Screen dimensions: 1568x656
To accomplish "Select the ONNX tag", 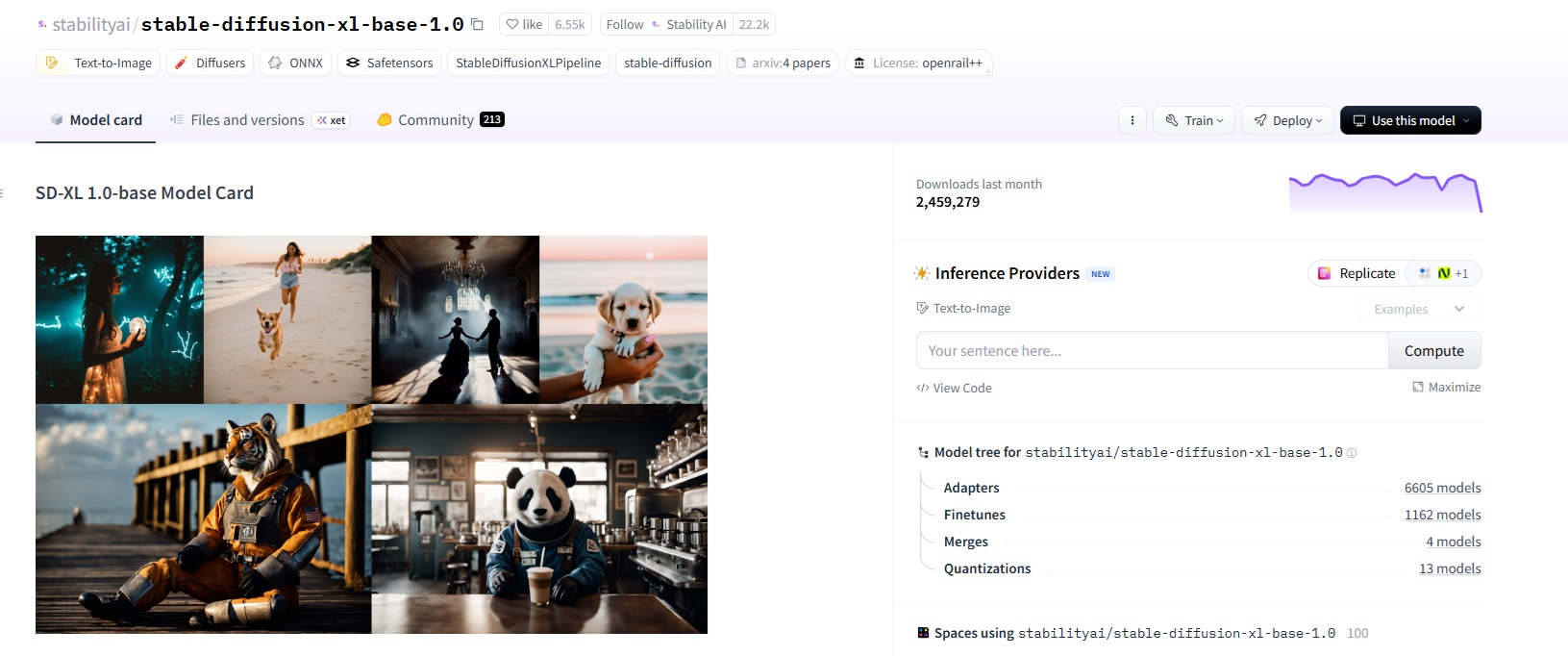I will (295, 63).
